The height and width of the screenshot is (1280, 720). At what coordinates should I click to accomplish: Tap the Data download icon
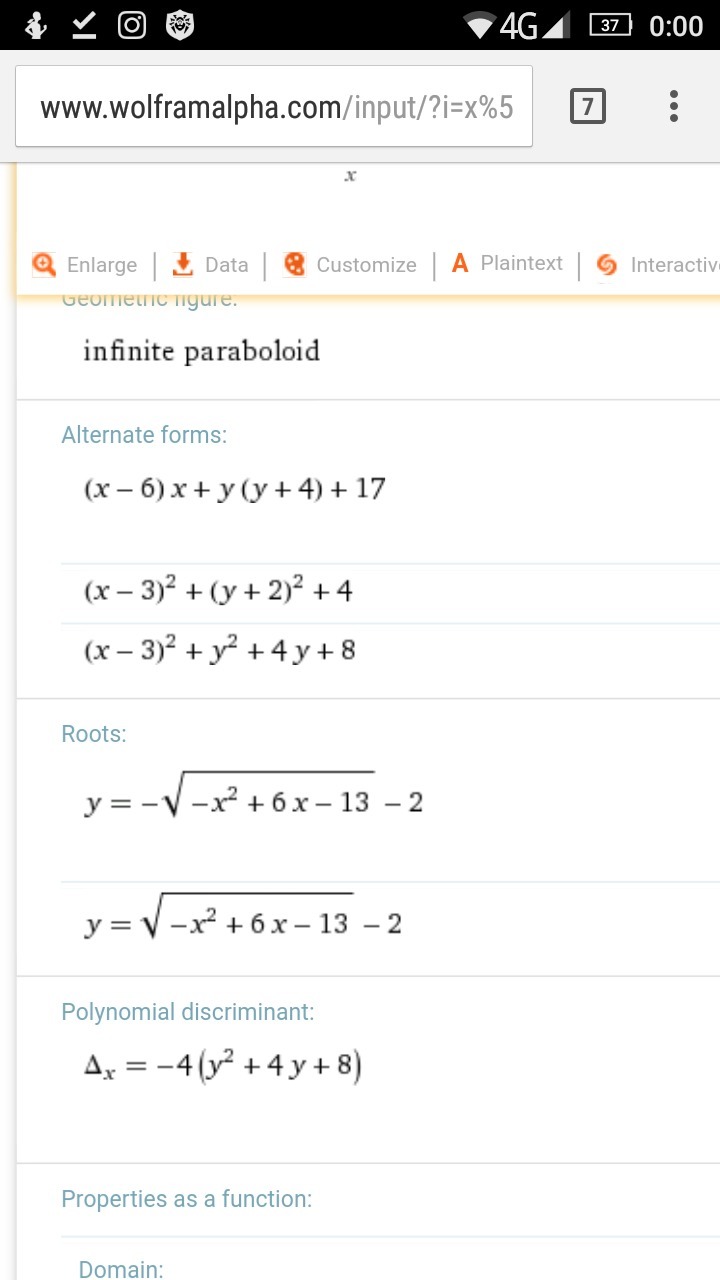click(183, 264)
